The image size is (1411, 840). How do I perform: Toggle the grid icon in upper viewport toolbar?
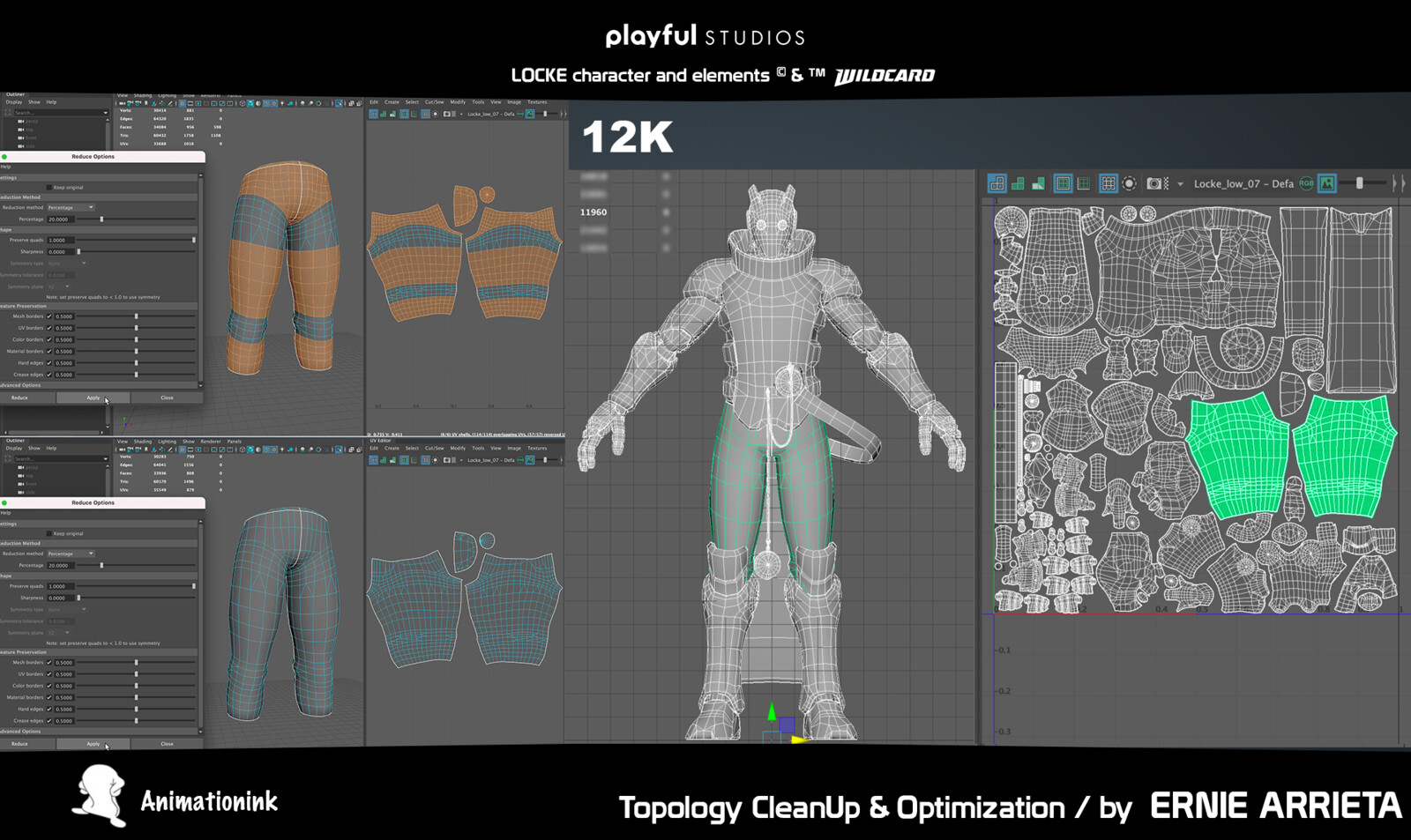tap(183, 103)
